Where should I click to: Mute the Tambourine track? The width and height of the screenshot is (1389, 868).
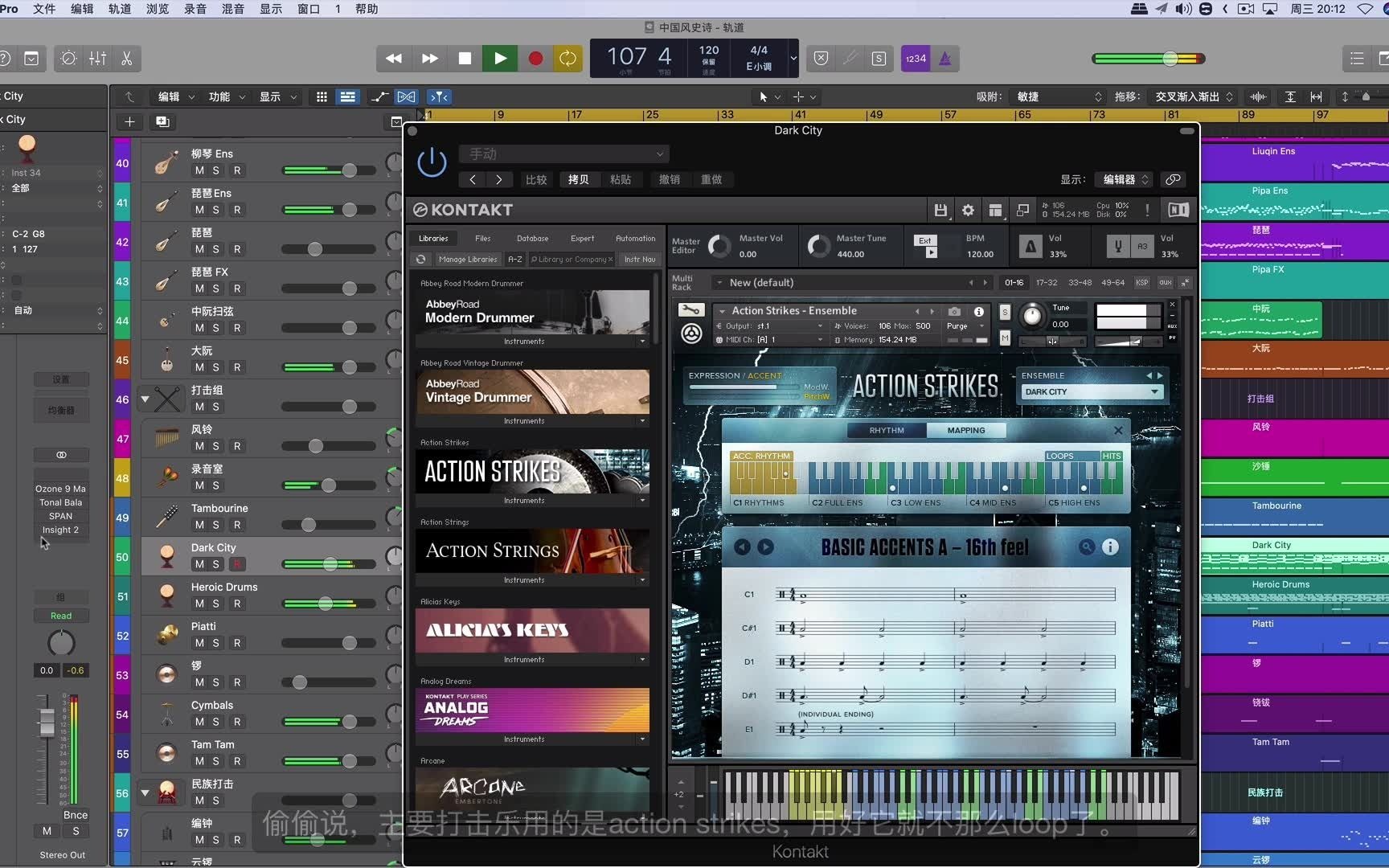[199, 525]
